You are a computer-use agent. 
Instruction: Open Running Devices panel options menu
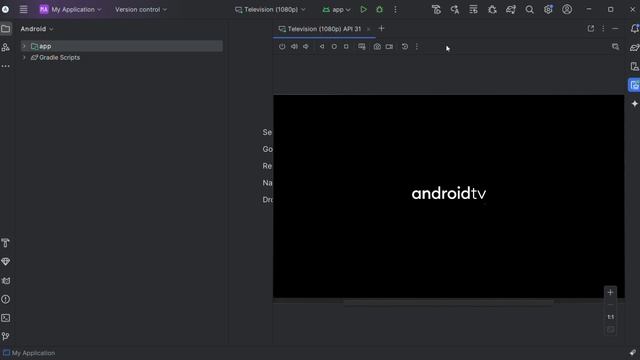603,29
